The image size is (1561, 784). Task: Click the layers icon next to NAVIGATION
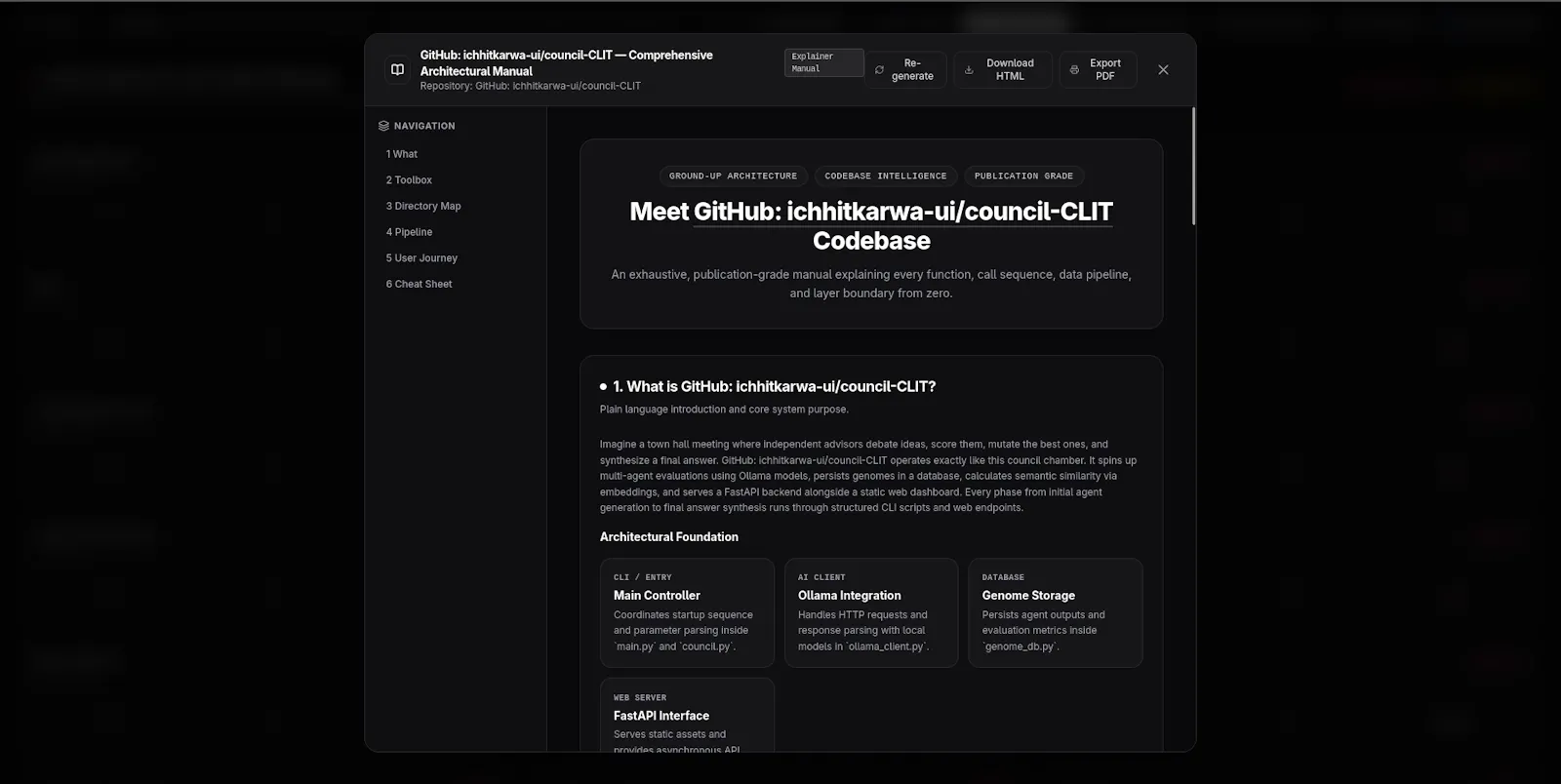point(383,126)
